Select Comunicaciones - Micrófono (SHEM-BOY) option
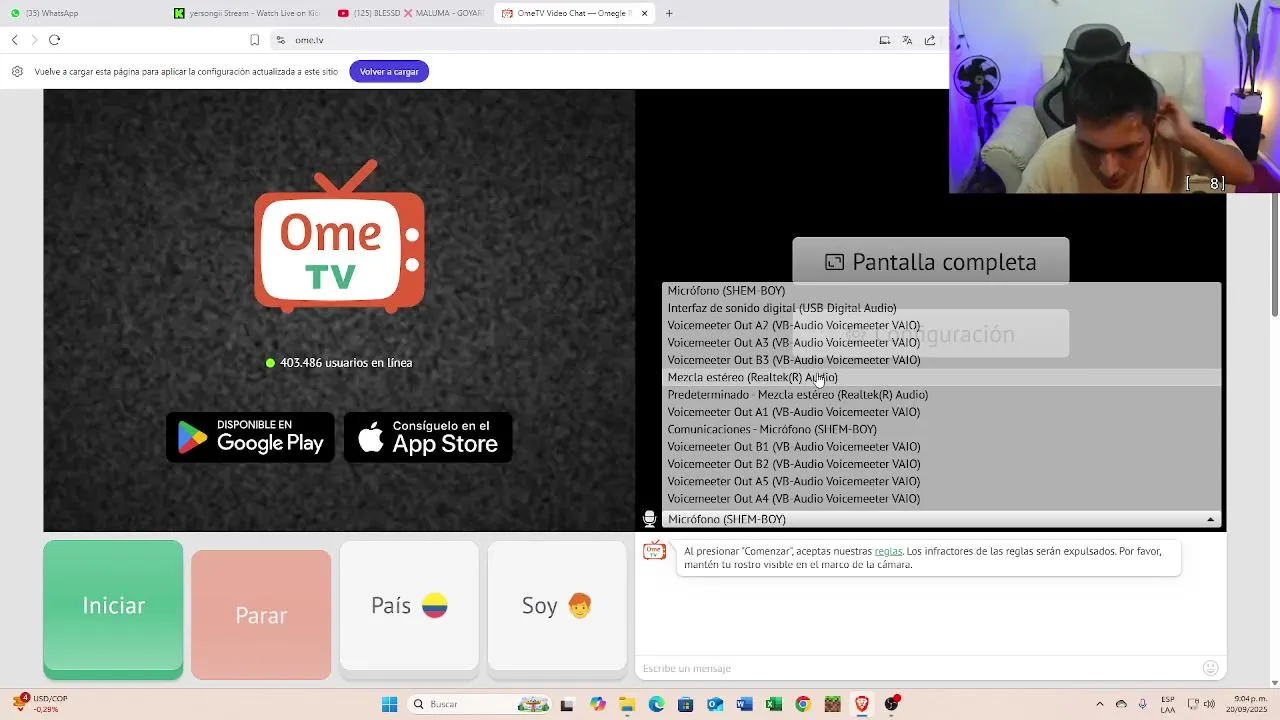The height and width of the screenshot is (720, 1280). point(942,429)
